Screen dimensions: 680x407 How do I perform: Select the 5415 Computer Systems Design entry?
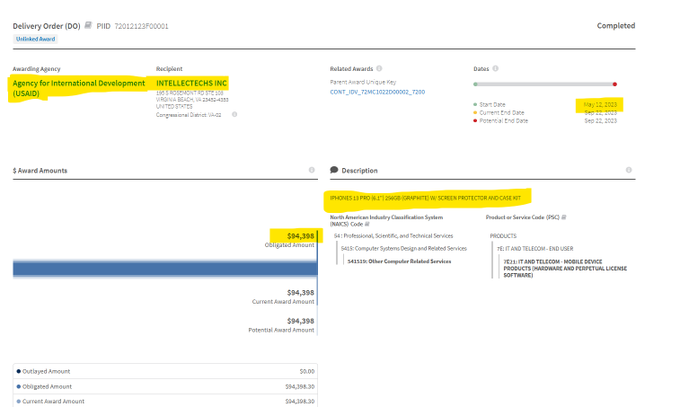403,248
